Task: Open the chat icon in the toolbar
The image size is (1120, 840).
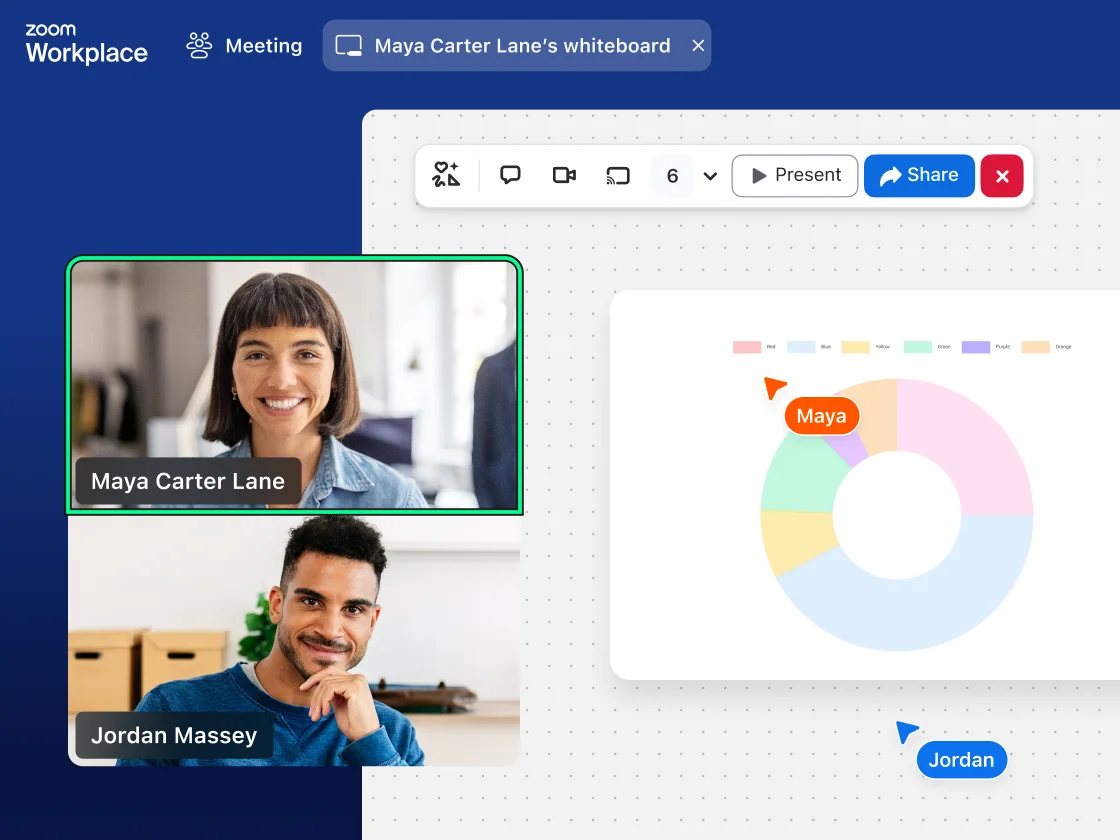Action: pos(511,175)
